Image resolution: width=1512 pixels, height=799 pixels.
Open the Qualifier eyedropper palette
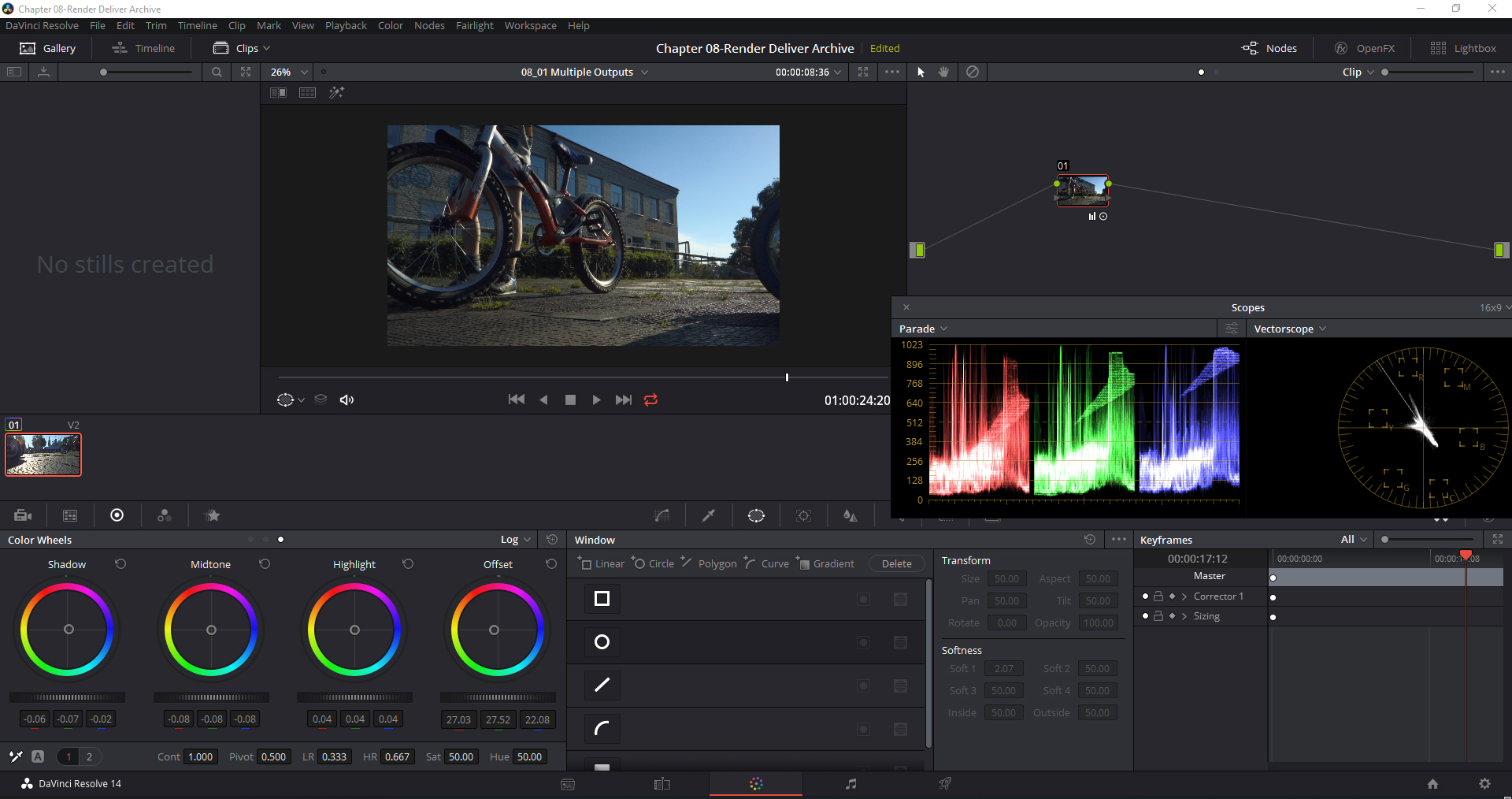click(x=709, y=515)
